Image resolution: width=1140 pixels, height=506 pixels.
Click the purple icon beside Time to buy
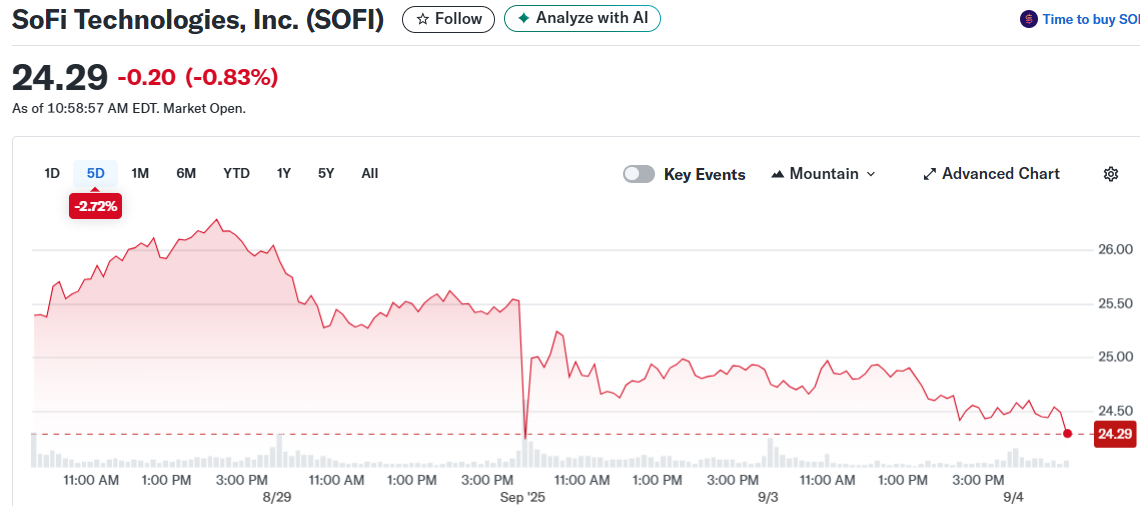click(1029, 20)
